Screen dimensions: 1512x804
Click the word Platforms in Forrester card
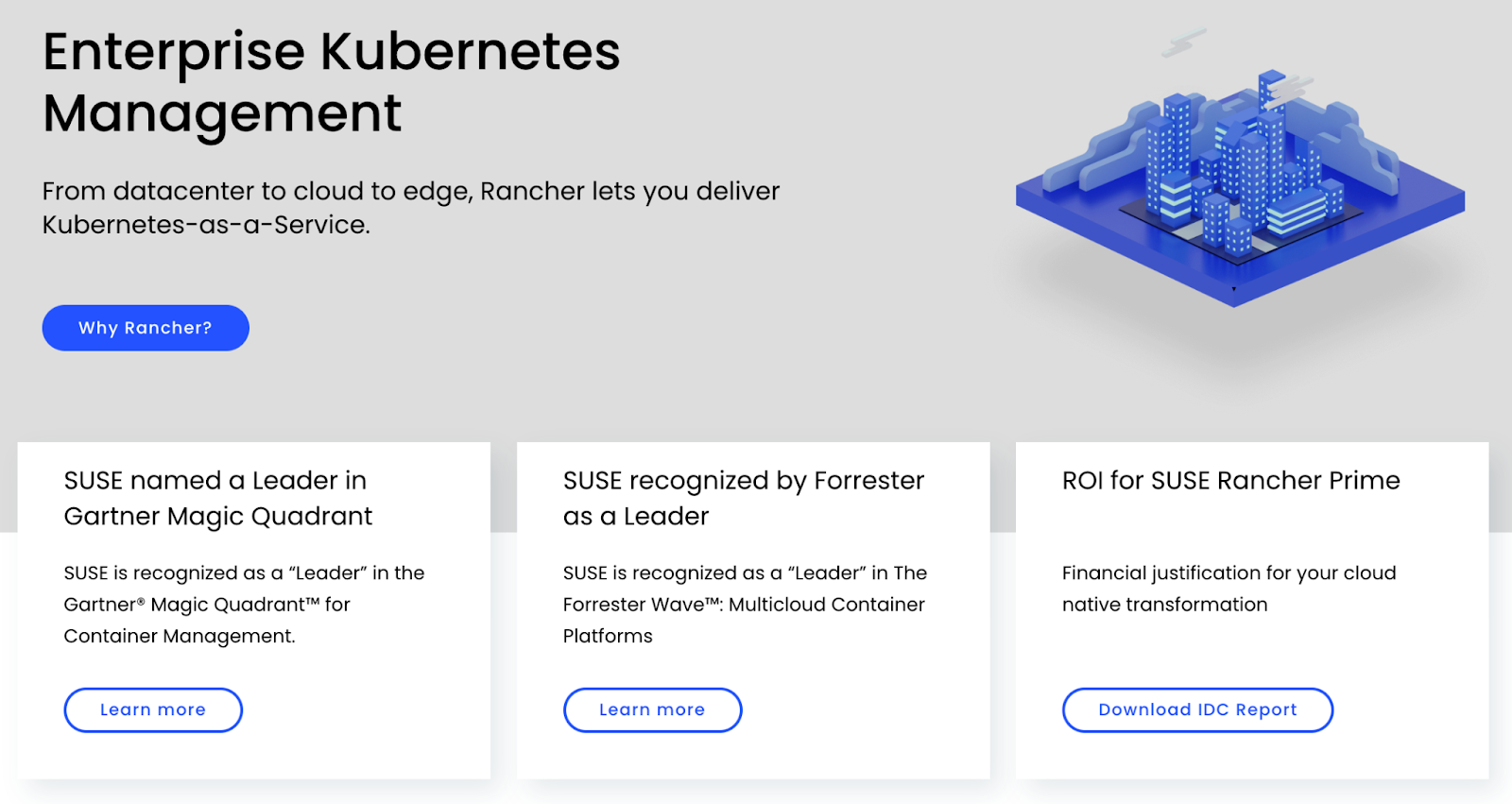608,636
